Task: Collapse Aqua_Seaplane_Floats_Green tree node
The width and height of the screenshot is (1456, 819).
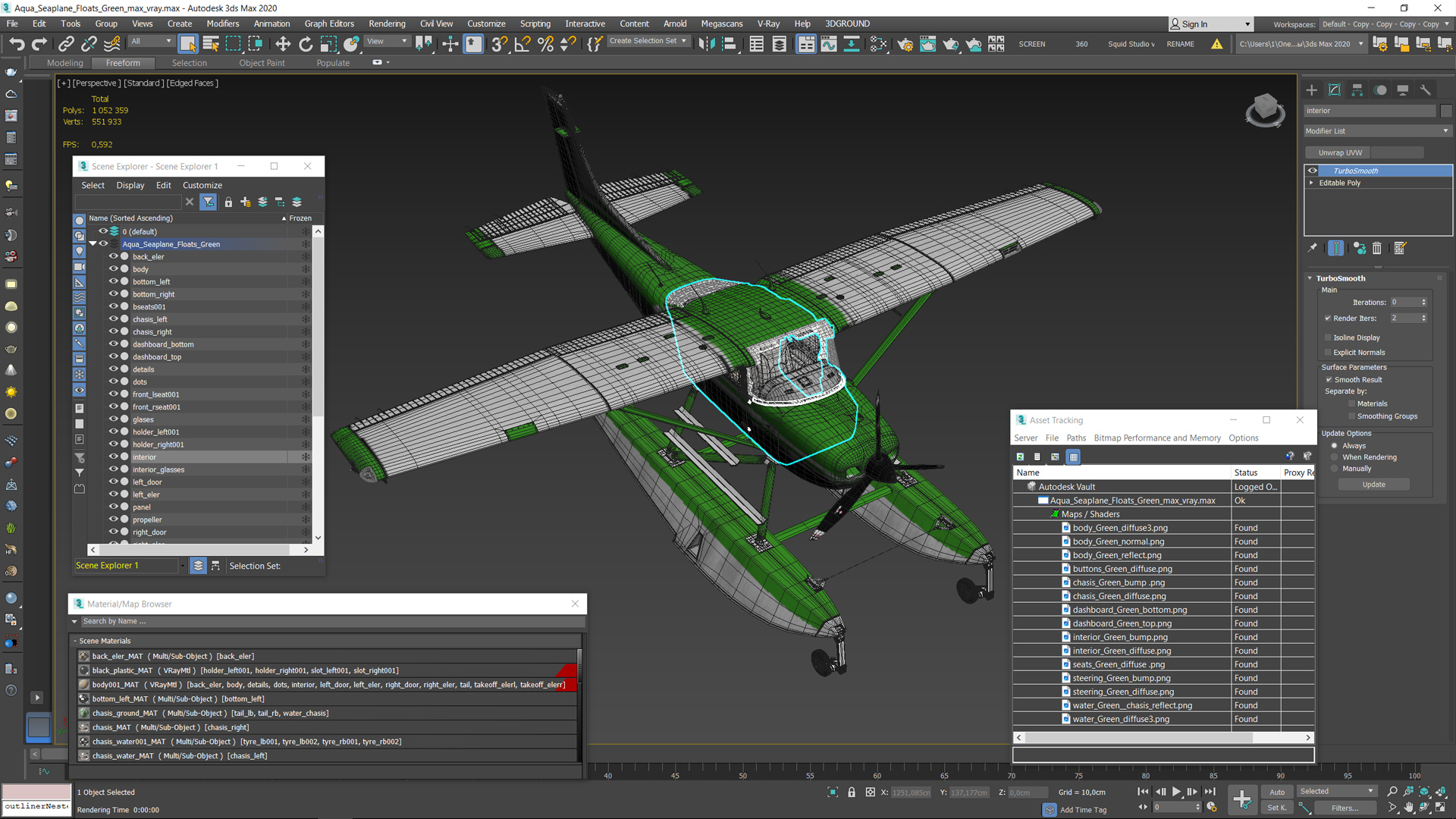Action: [x=93, y=244]
